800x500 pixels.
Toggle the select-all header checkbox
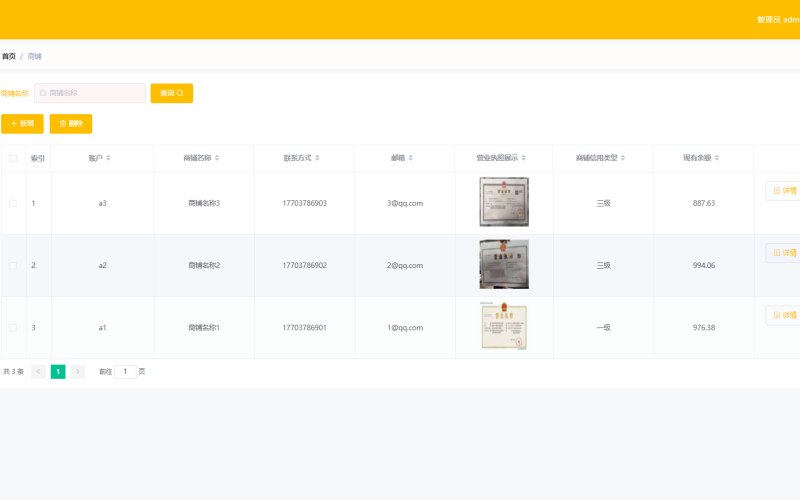click(x=13, y=159)
